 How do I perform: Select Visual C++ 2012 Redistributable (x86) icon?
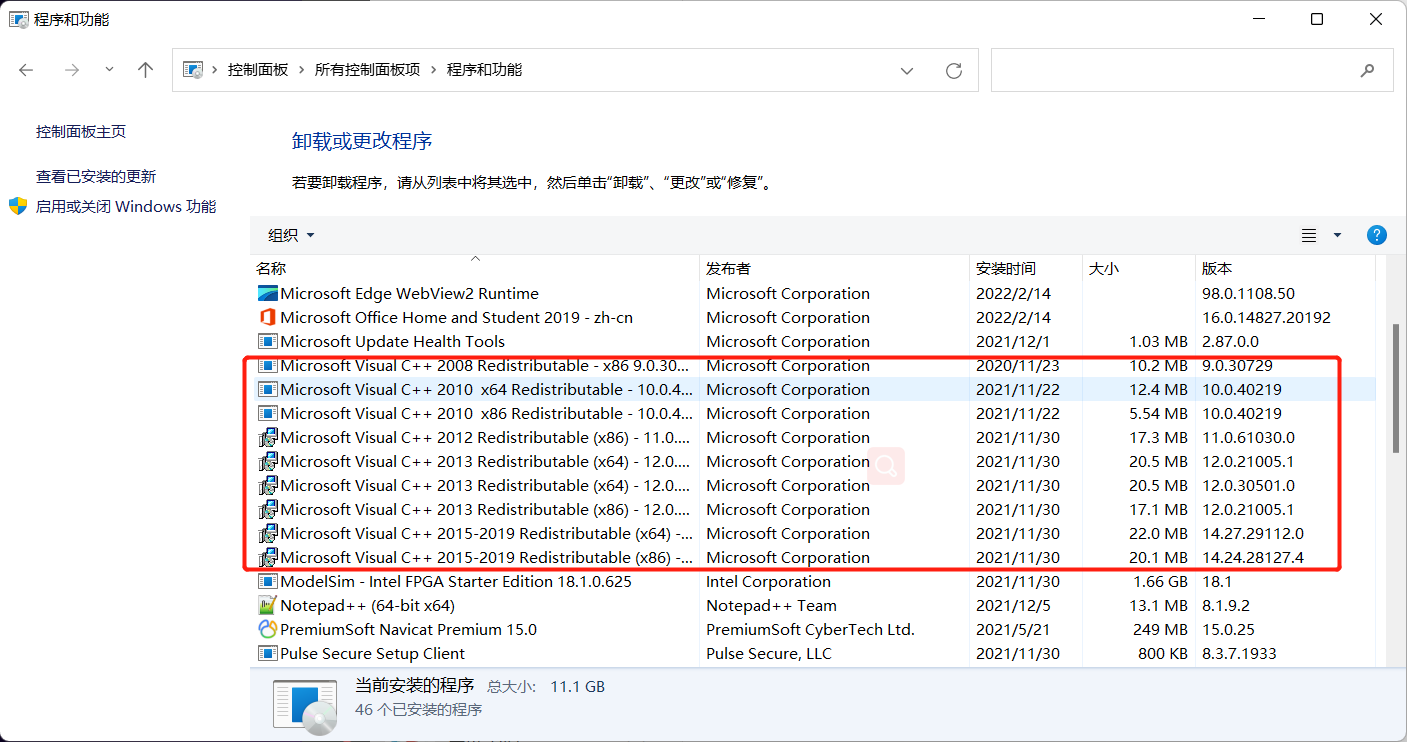coord(267,438)
